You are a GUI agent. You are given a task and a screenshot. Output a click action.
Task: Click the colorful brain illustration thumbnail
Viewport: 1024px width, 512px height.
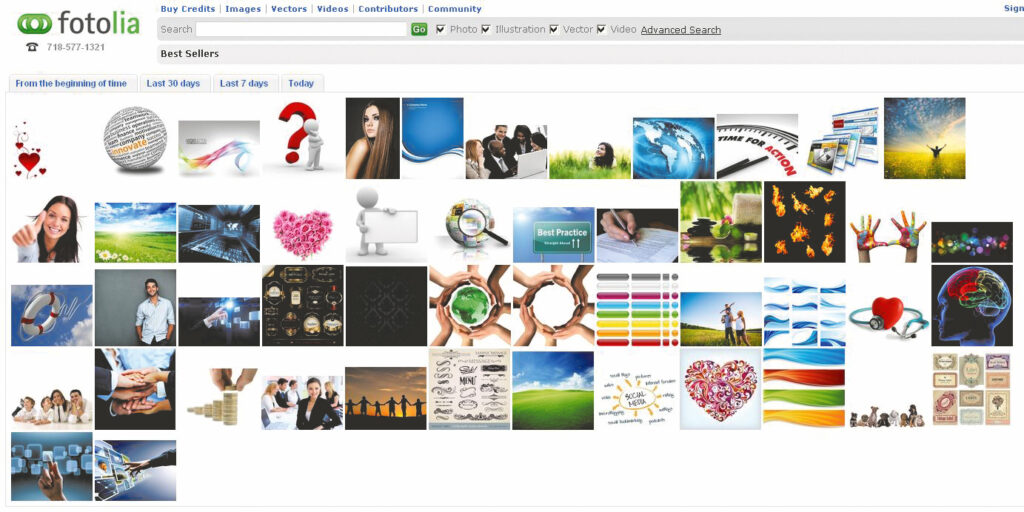[x=971, y=305]
